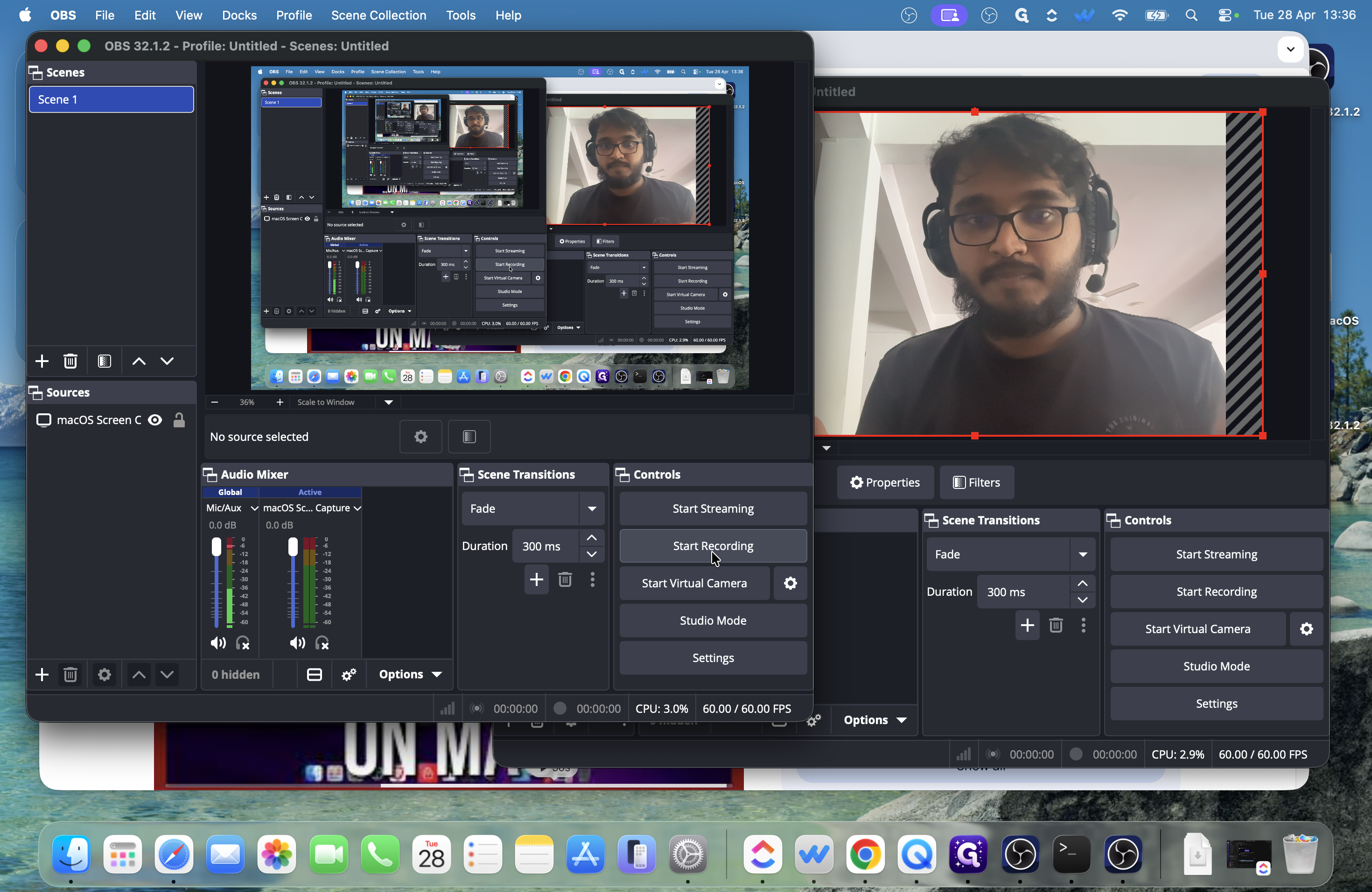Open Options dropdown in background OBS window

coord(875,720)
